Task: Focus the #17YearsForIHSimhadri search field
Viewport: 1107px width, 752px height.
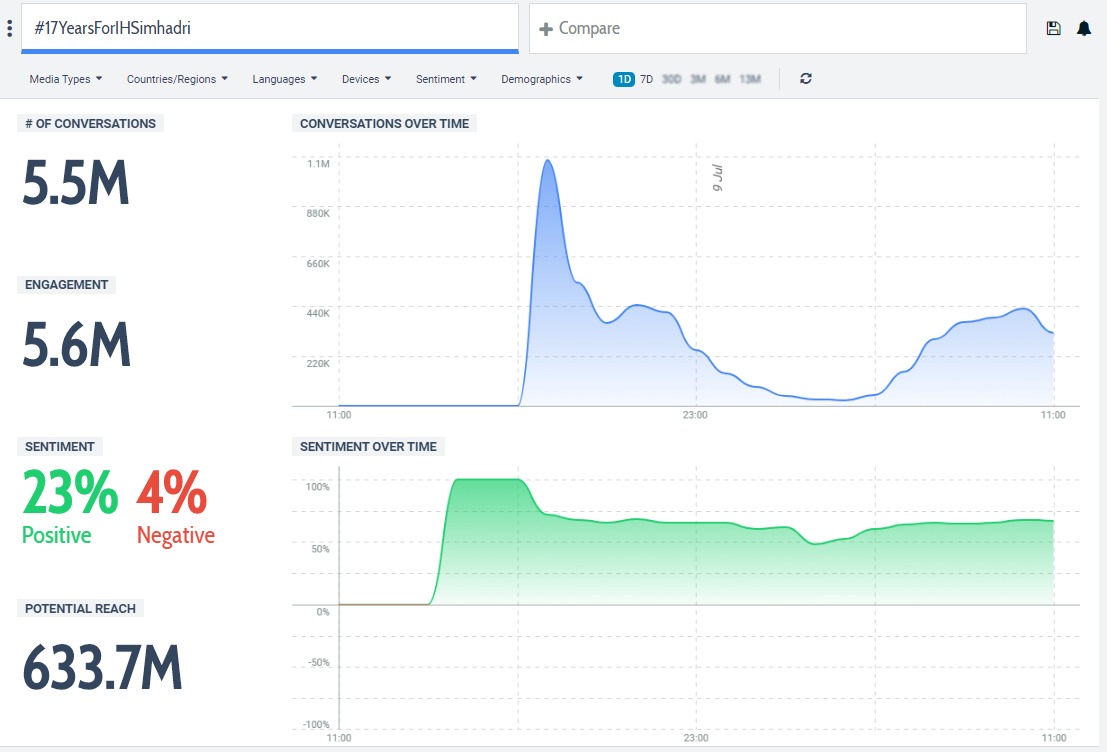Action: point(270,28)
